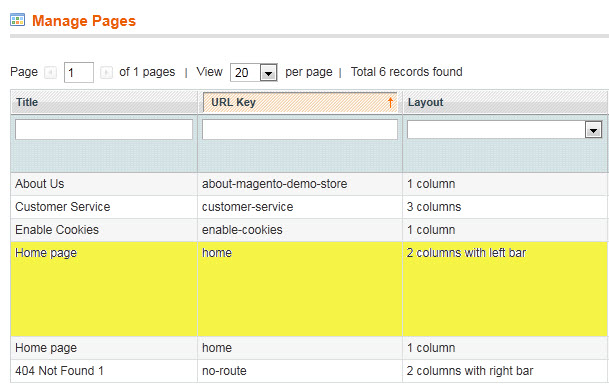
Task: Click the Manage Pages heading
Action: (x=84, y=21)
